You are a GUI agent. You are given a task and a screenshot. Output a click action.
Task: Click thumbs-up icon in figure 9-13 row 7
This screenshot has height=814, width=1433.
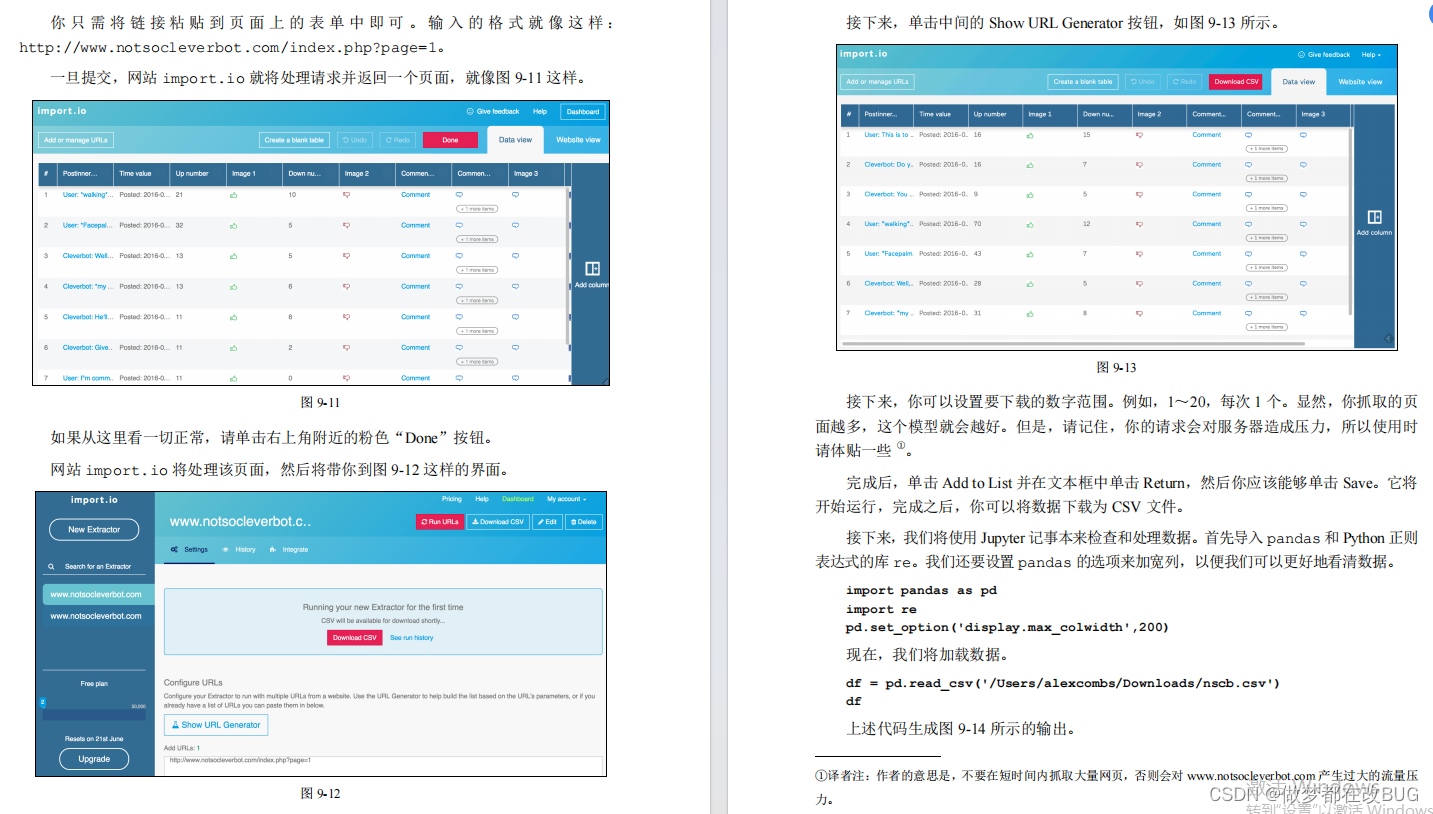[x=1030, y=313]
